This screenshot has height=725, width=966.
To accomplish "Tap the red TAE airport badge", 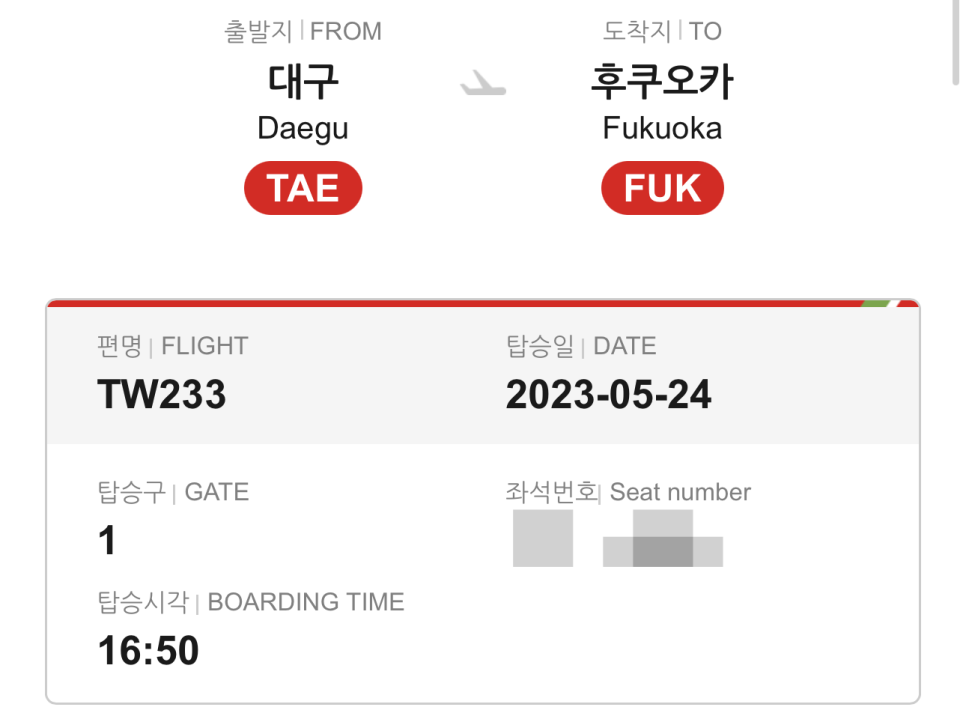I will point(303,188).
